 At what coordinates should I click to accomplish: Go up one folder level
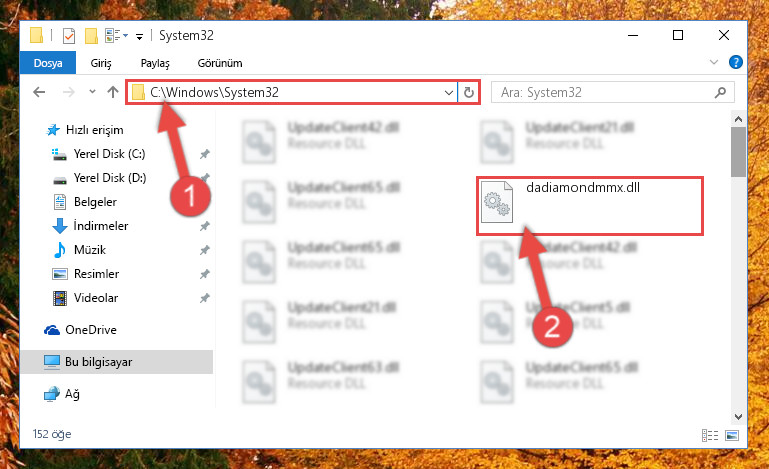[113, 92]
